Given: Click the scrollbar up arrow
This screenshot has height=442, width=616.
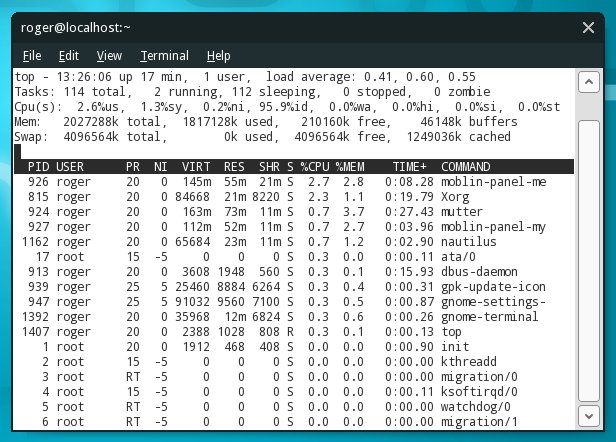Looking at the screenshot, I should (588, 82).
